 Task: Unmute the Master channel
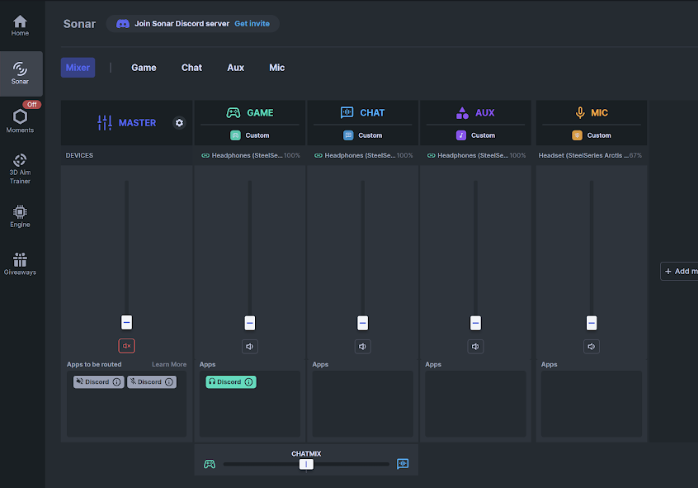coord(126,346)
